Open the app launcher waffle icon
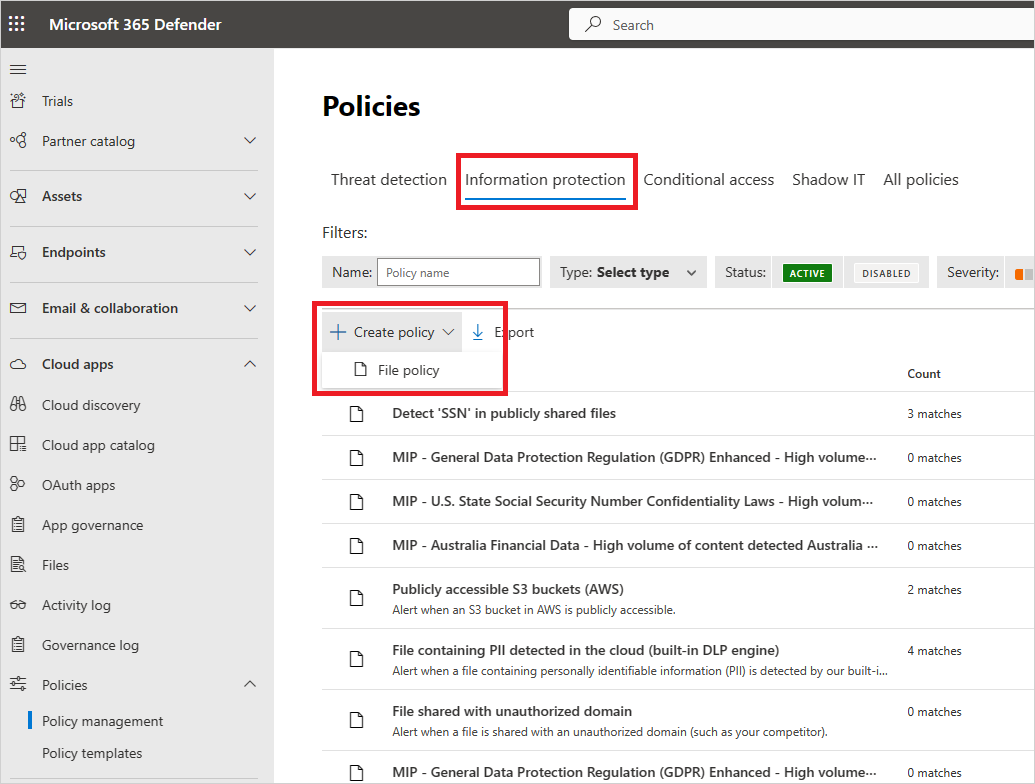This screenshot has width=1035, height=784. tap(17, 24)
